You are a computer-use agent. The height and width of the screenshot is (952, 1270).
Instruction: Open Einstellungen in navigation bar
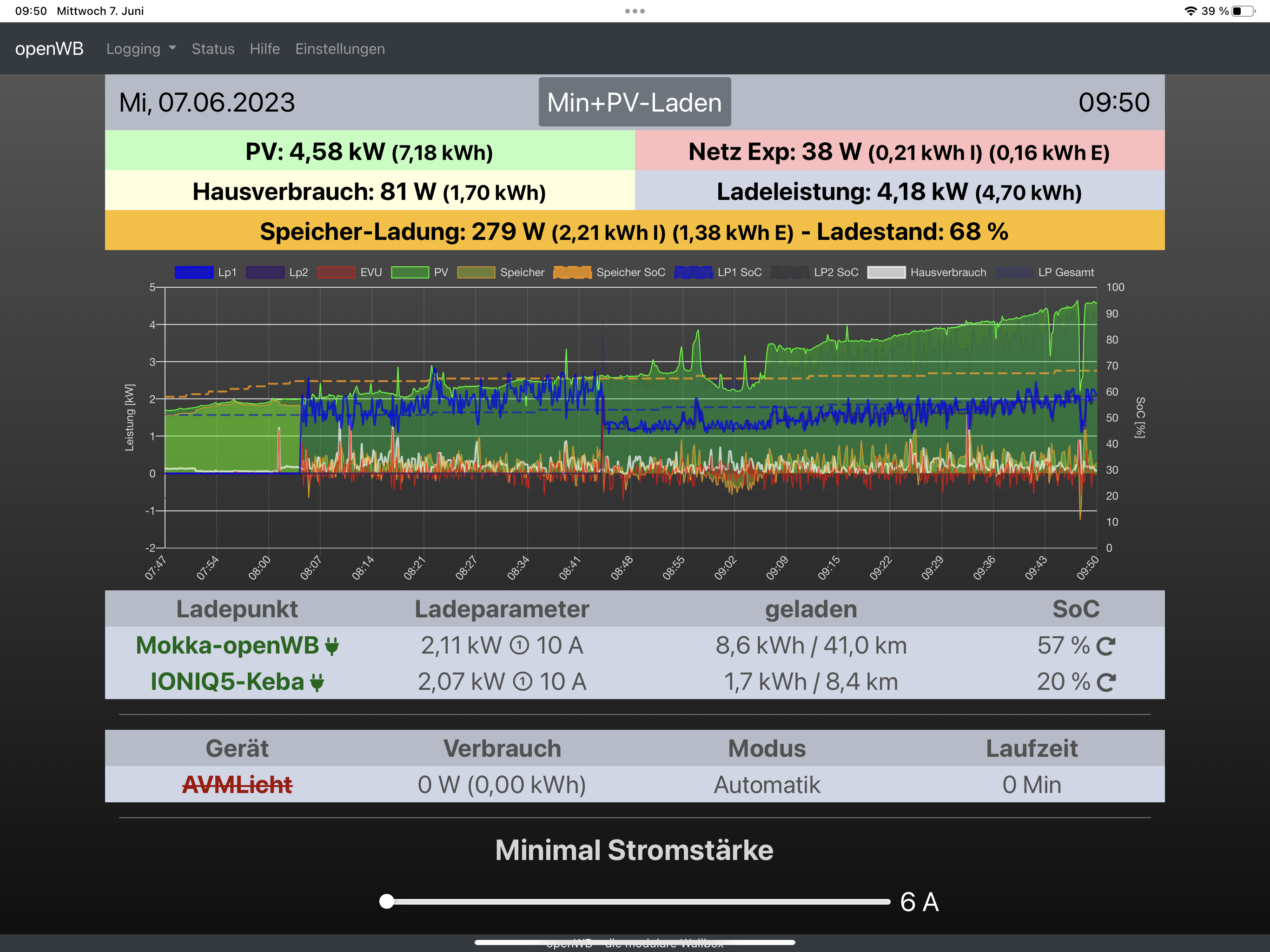click(340, 49)
